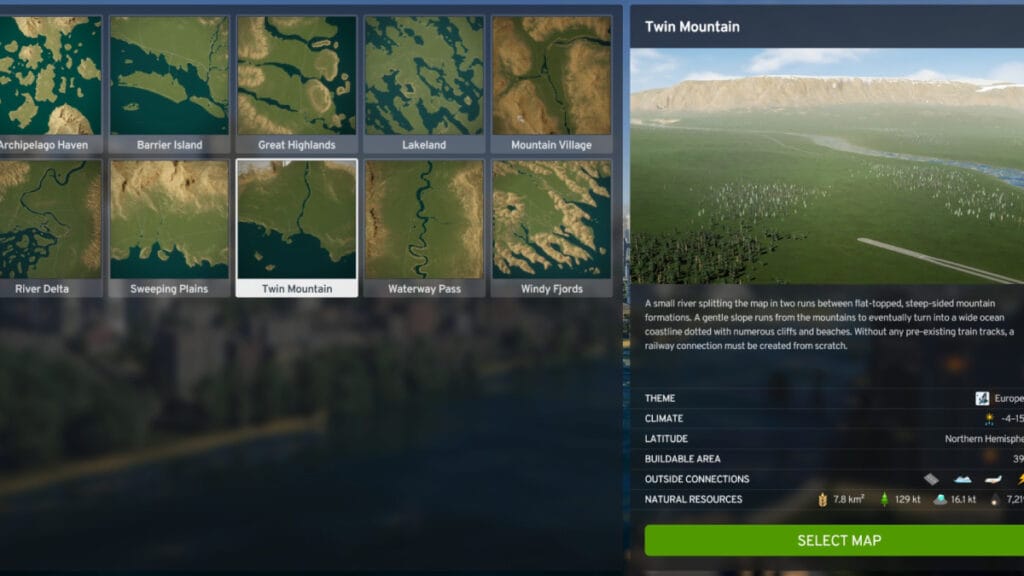Image resolution: width=1024 pixels, height=576 pixels.
Task: Click the airplane outside connection icon
Action: coord(992,479)
